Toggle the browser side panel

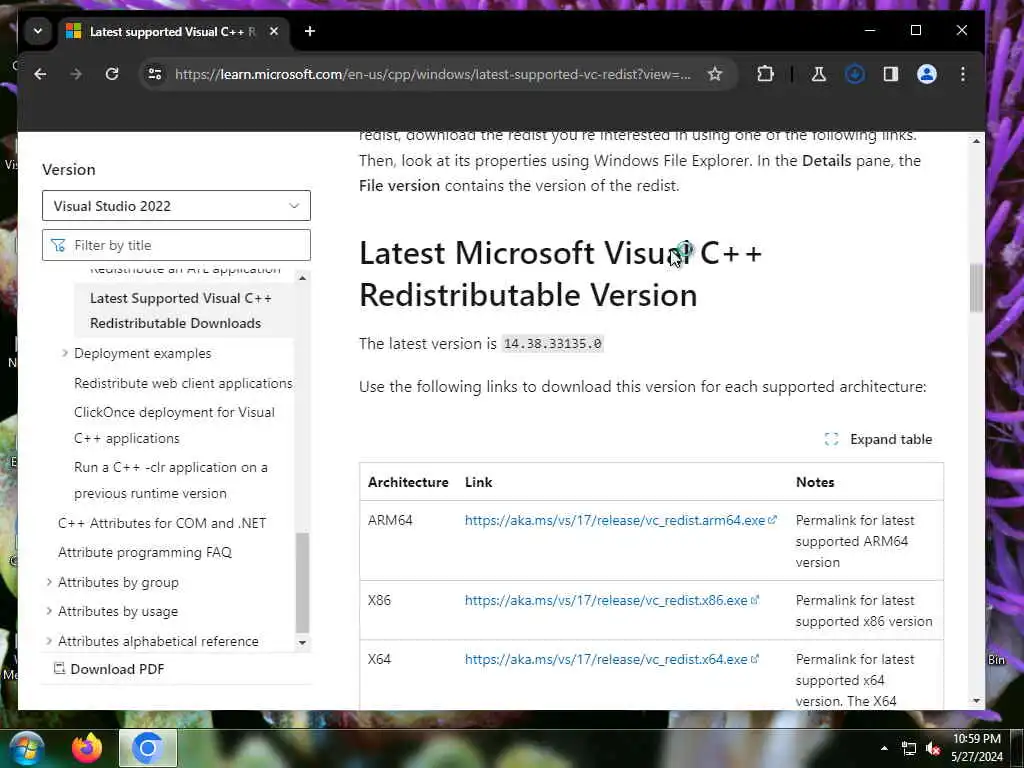coord(891,74)
